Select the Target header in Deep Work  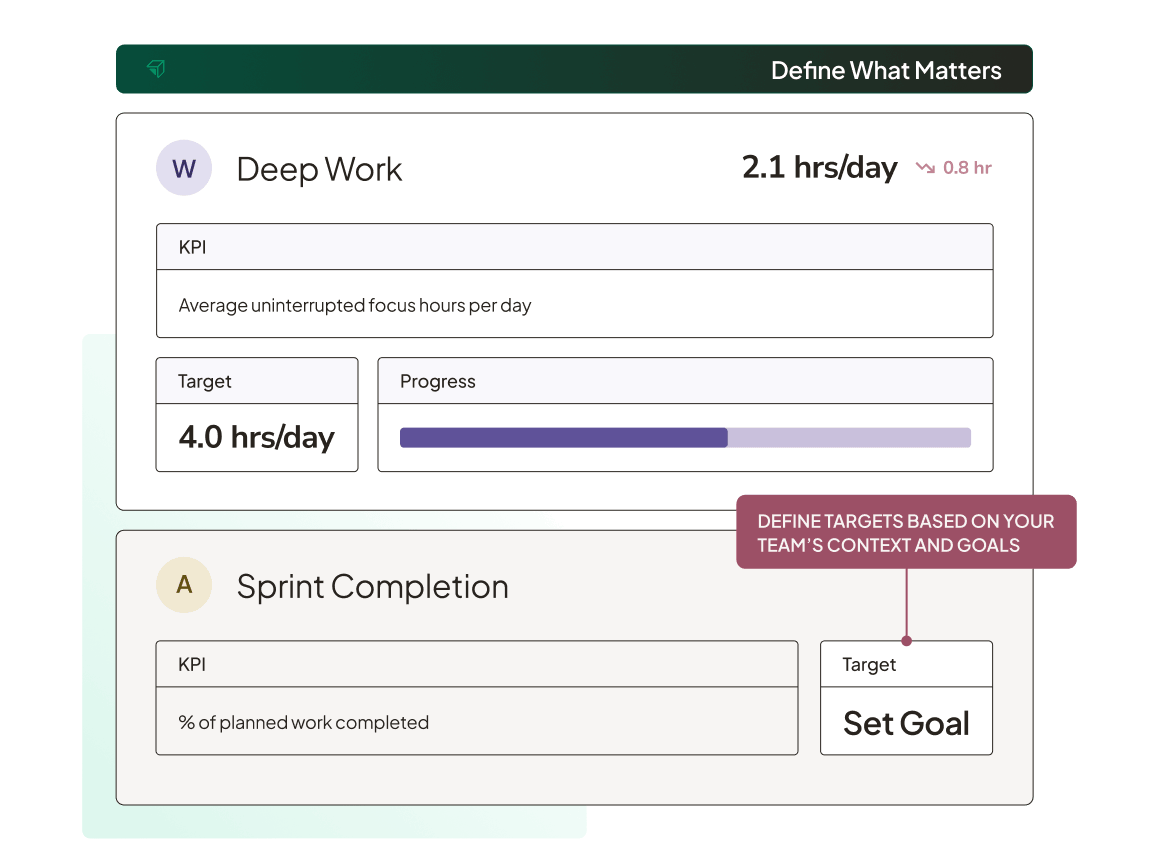point(205,381)
